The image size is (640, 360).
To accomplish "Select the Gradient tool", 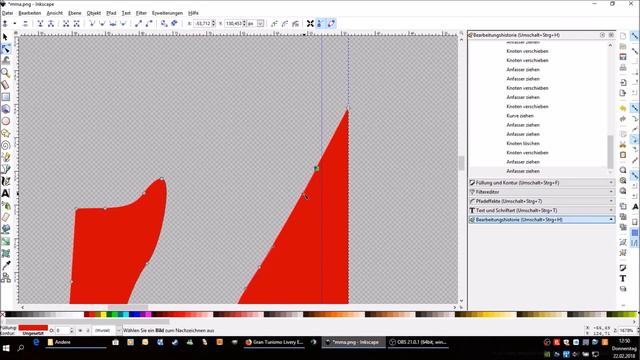I will 6,241.
